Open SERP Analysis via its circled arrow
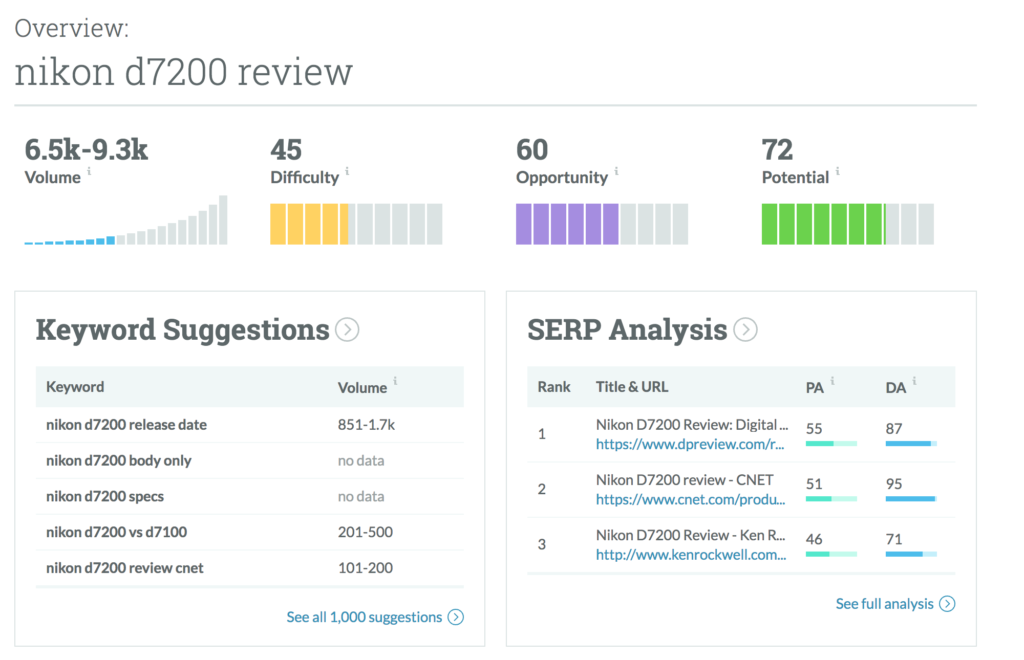 (x=745, y=330)
